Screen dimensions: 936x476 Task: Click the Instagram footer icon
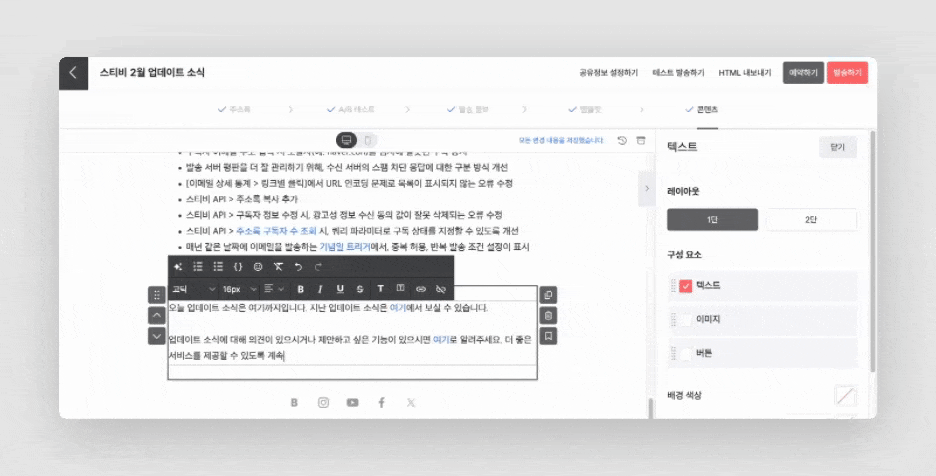pos(324,403)
